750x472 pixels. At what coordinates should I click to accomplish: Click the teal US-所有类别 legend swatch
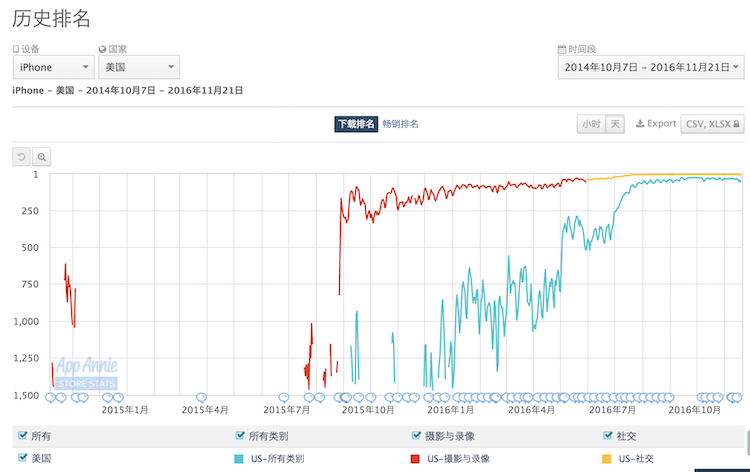point(239,458)
